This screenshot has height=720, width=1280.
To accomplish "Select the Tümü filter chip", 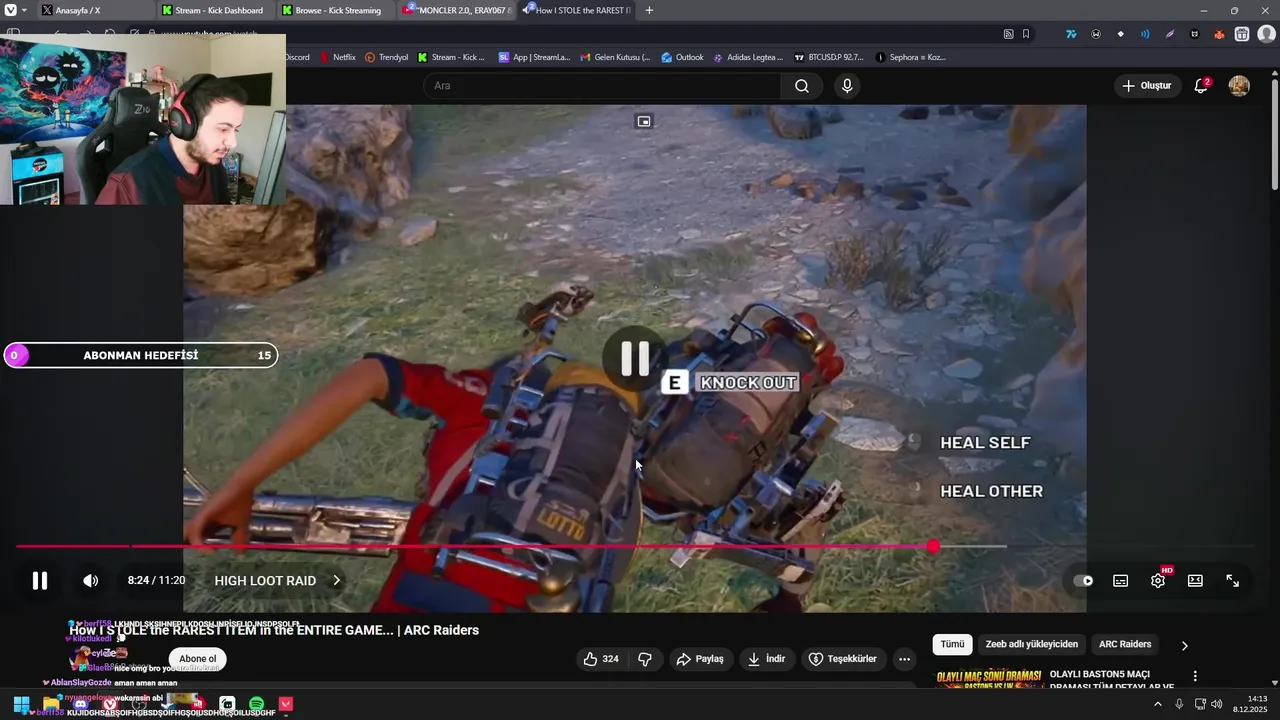I will coord(952,645).
